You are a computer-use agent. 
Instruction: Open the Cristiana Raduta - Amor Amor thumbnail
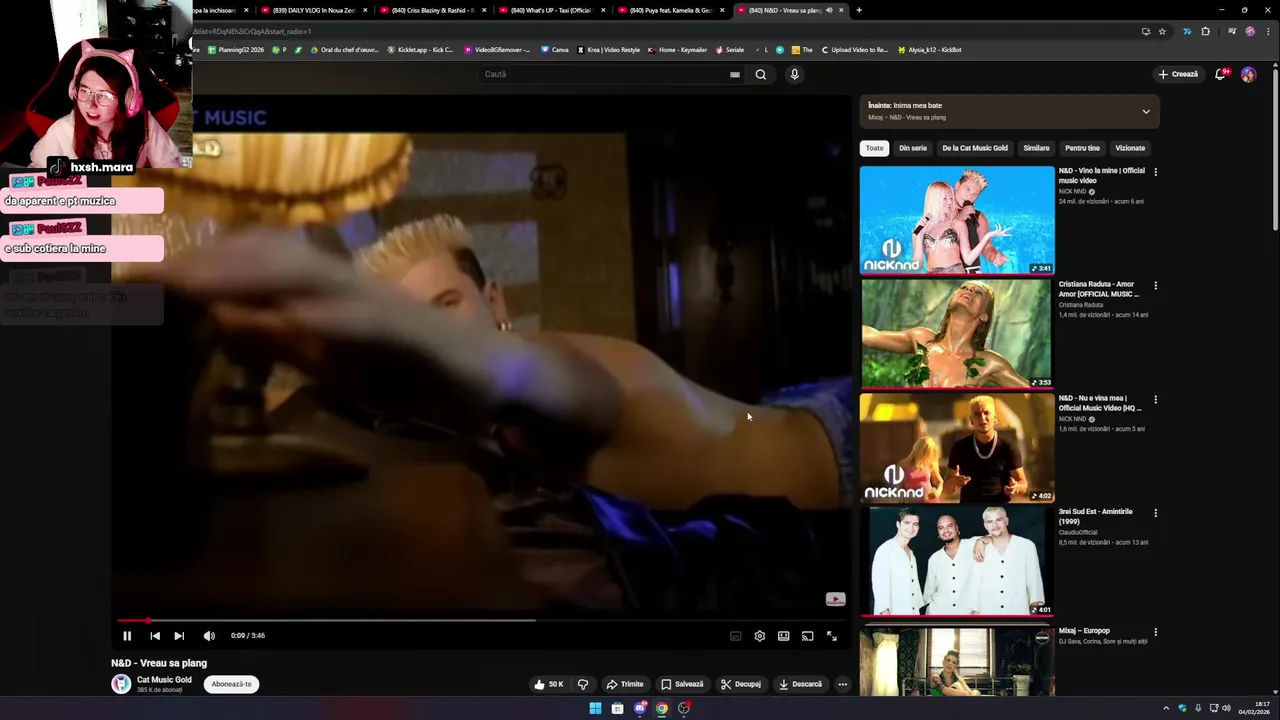[957, 333]
